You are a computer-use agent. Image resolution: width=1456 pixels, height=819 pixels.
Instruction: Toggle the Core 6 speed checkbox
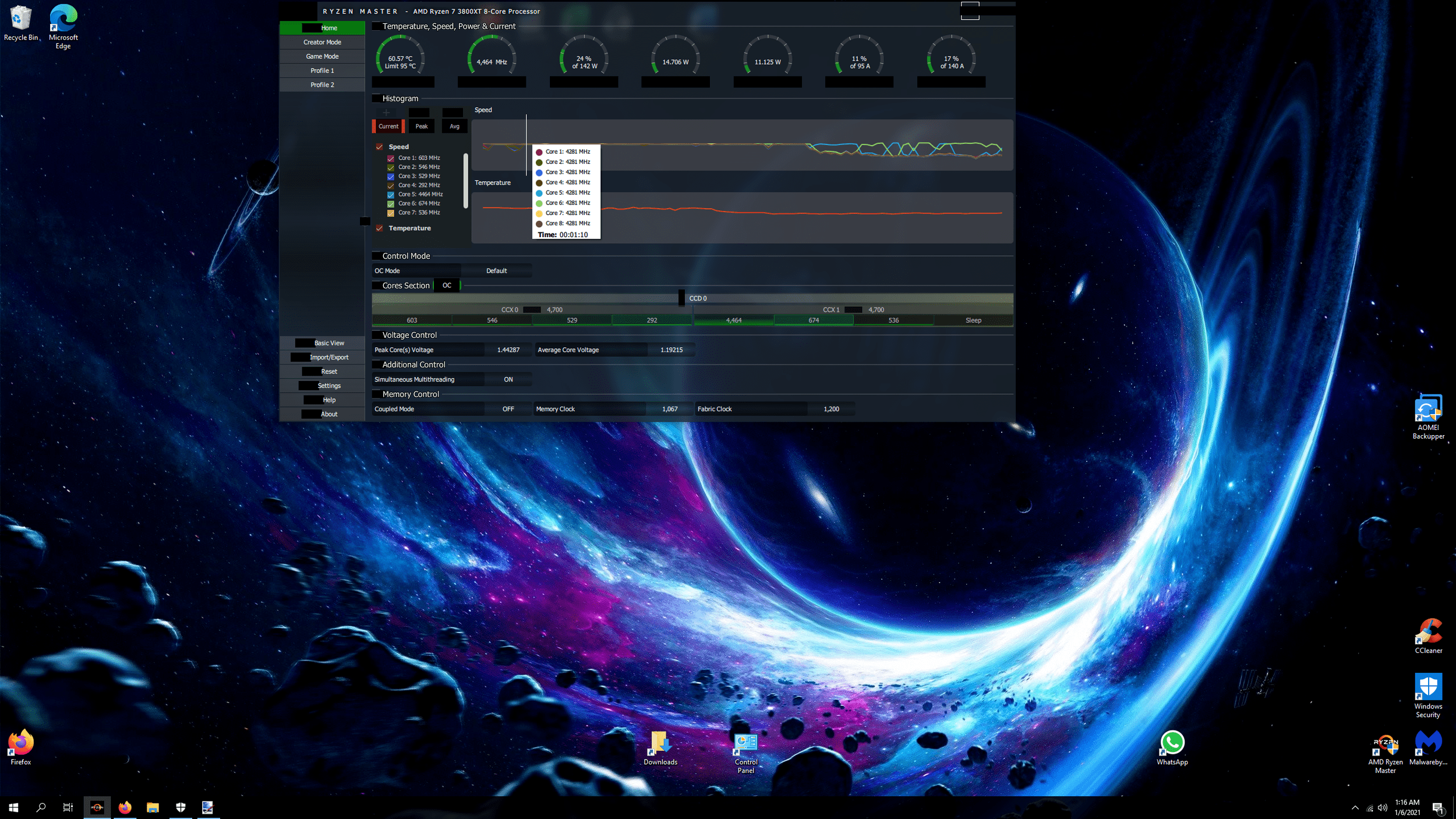point(391,204)
